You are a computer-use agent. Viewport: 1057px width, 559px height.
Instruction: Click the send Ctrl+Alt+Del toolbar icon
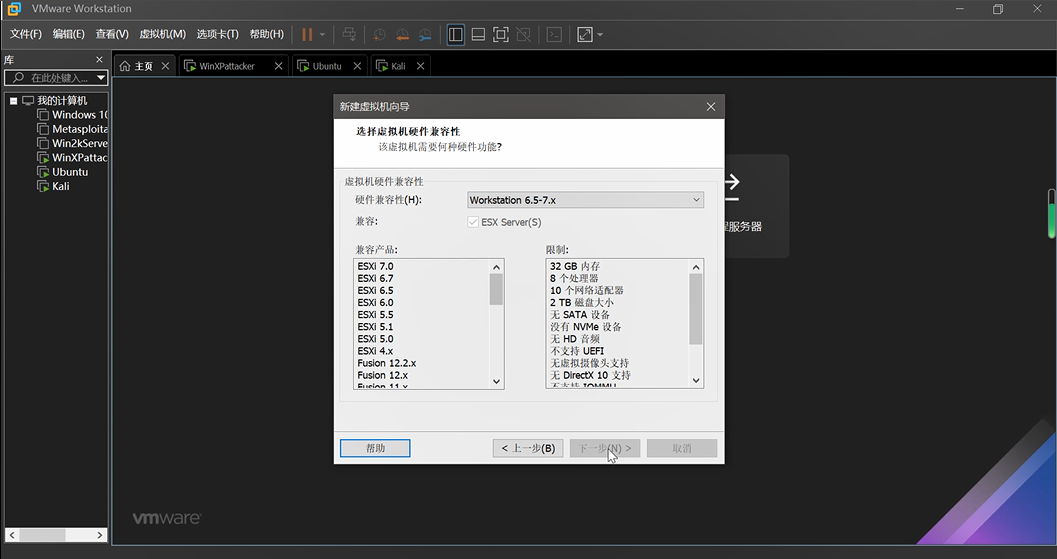(349, 34)
